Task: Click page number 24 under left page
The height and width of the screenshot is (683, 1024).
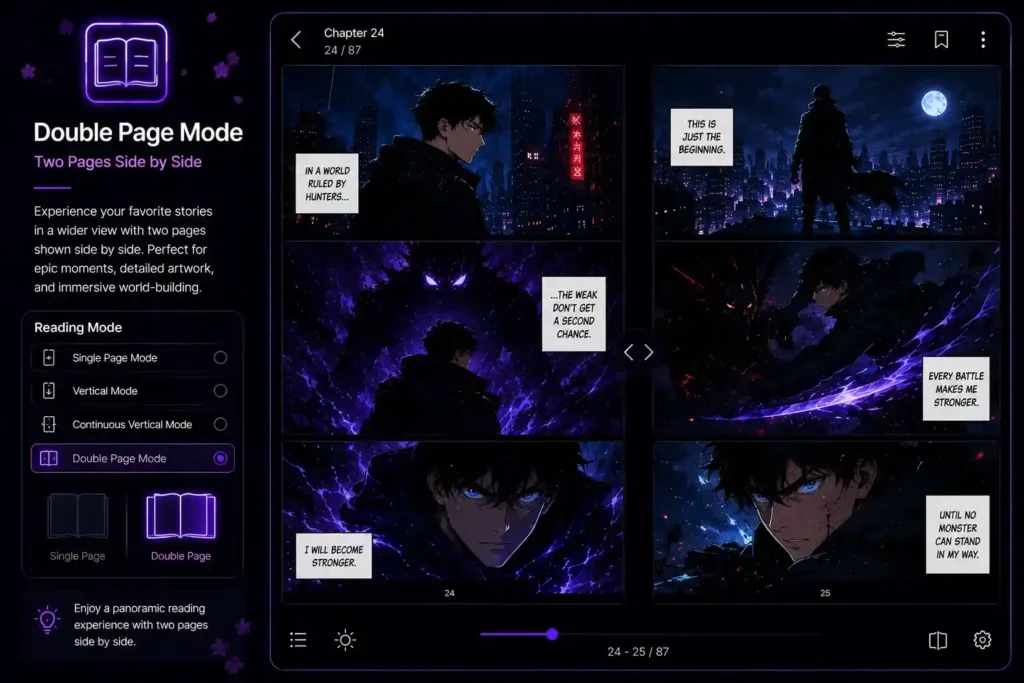Action: coord(449,593)
